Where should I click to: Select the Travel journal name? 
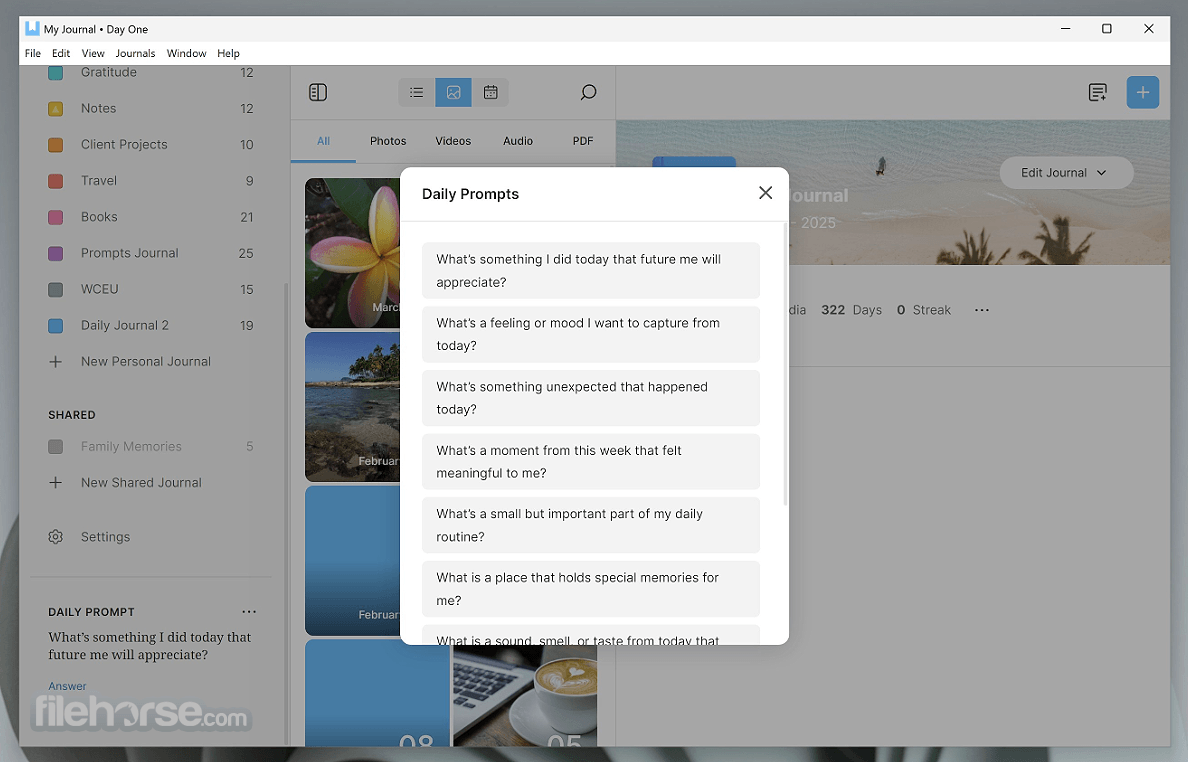98,181
